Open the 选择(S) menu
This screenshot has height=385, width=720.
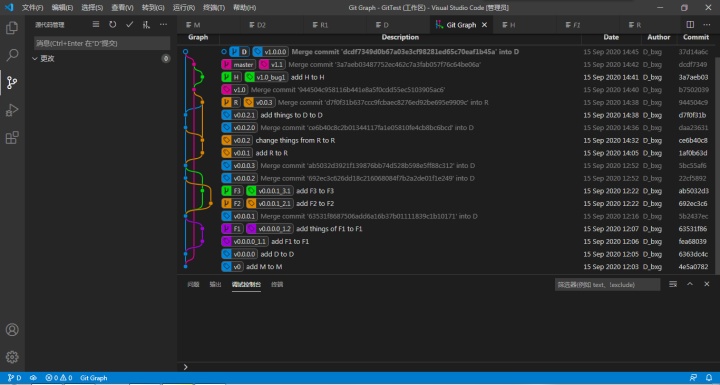click(92, 8)
